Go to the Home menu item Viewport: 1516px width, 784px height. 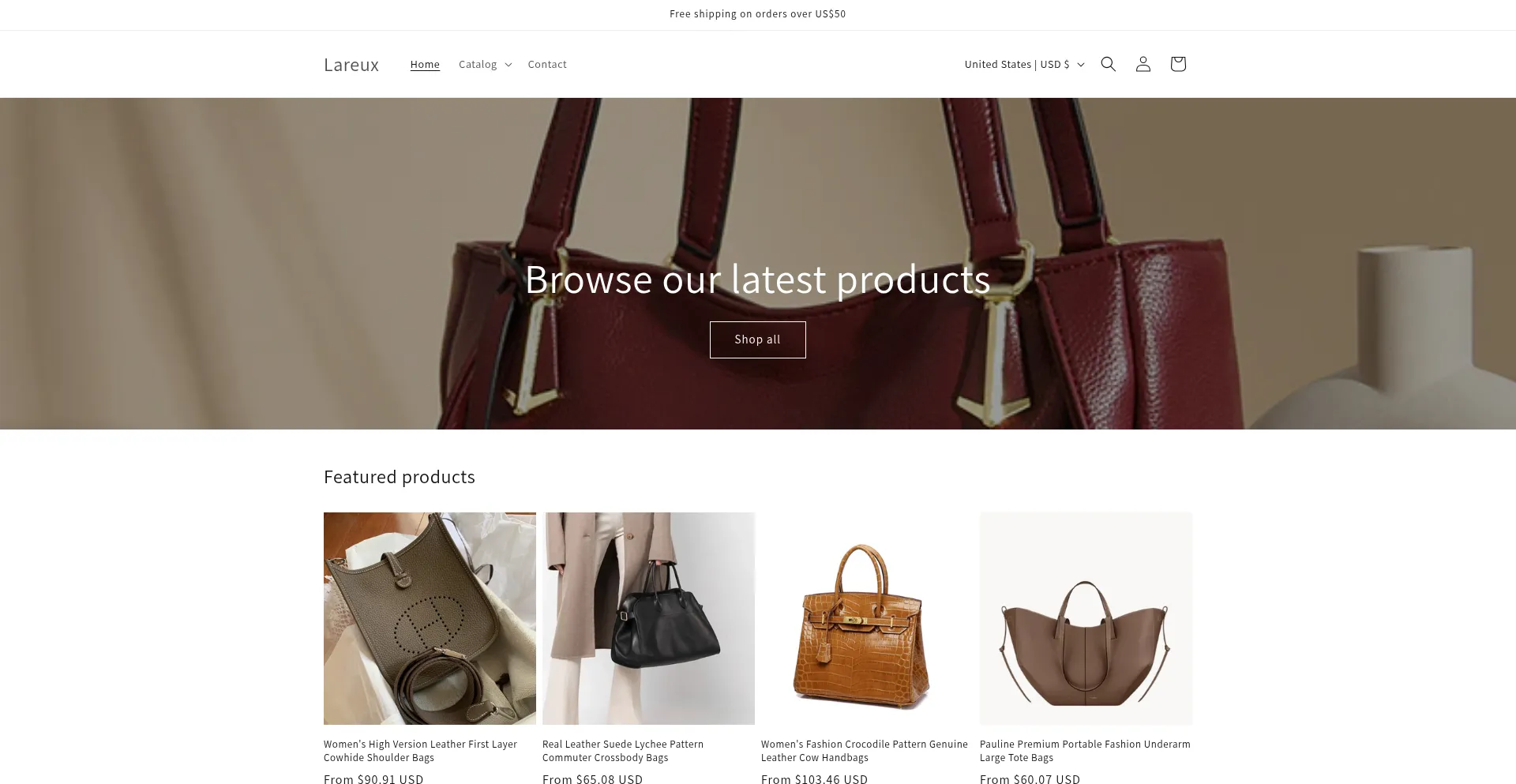point(425,64)
